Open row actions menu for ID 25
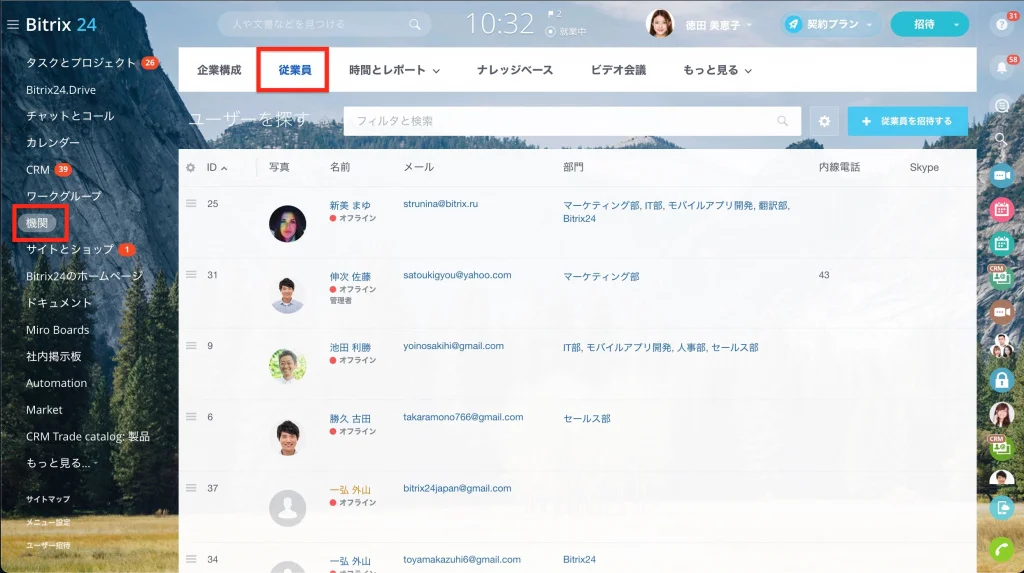The width and height of the screenshot is (1024, 573). (x=191, y=203)
